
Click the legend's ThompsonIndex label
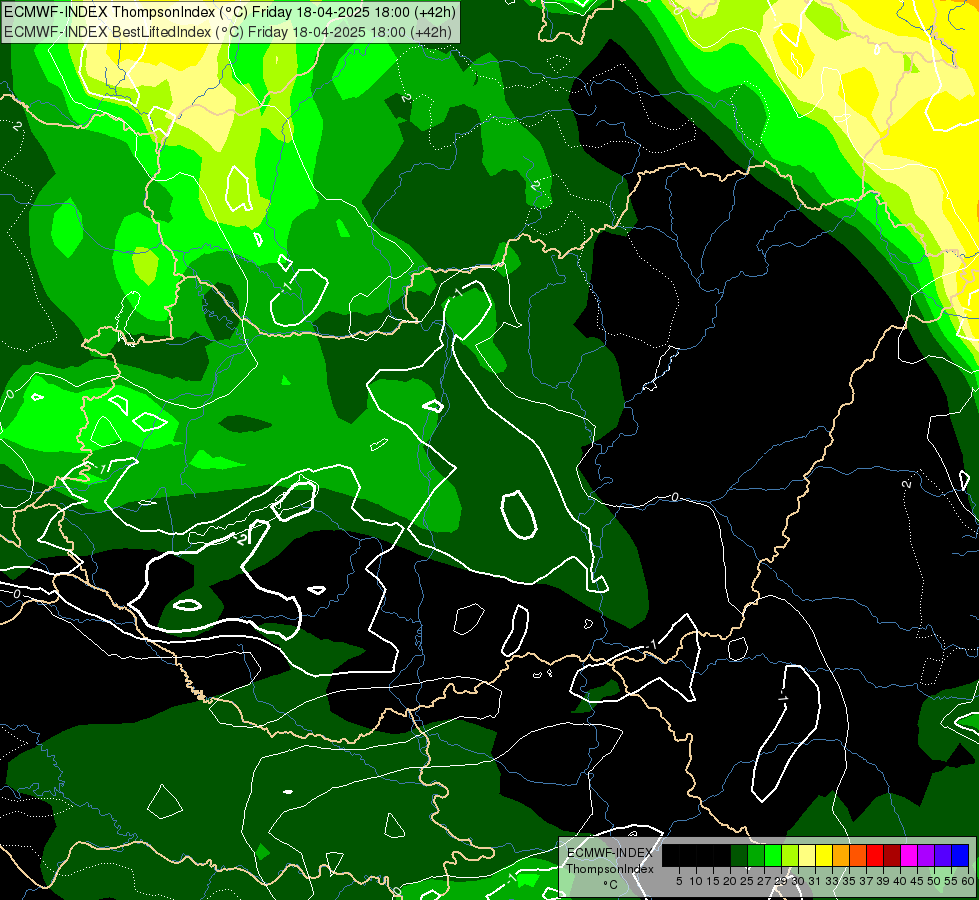pyautogui.click(x=610, y=869)
